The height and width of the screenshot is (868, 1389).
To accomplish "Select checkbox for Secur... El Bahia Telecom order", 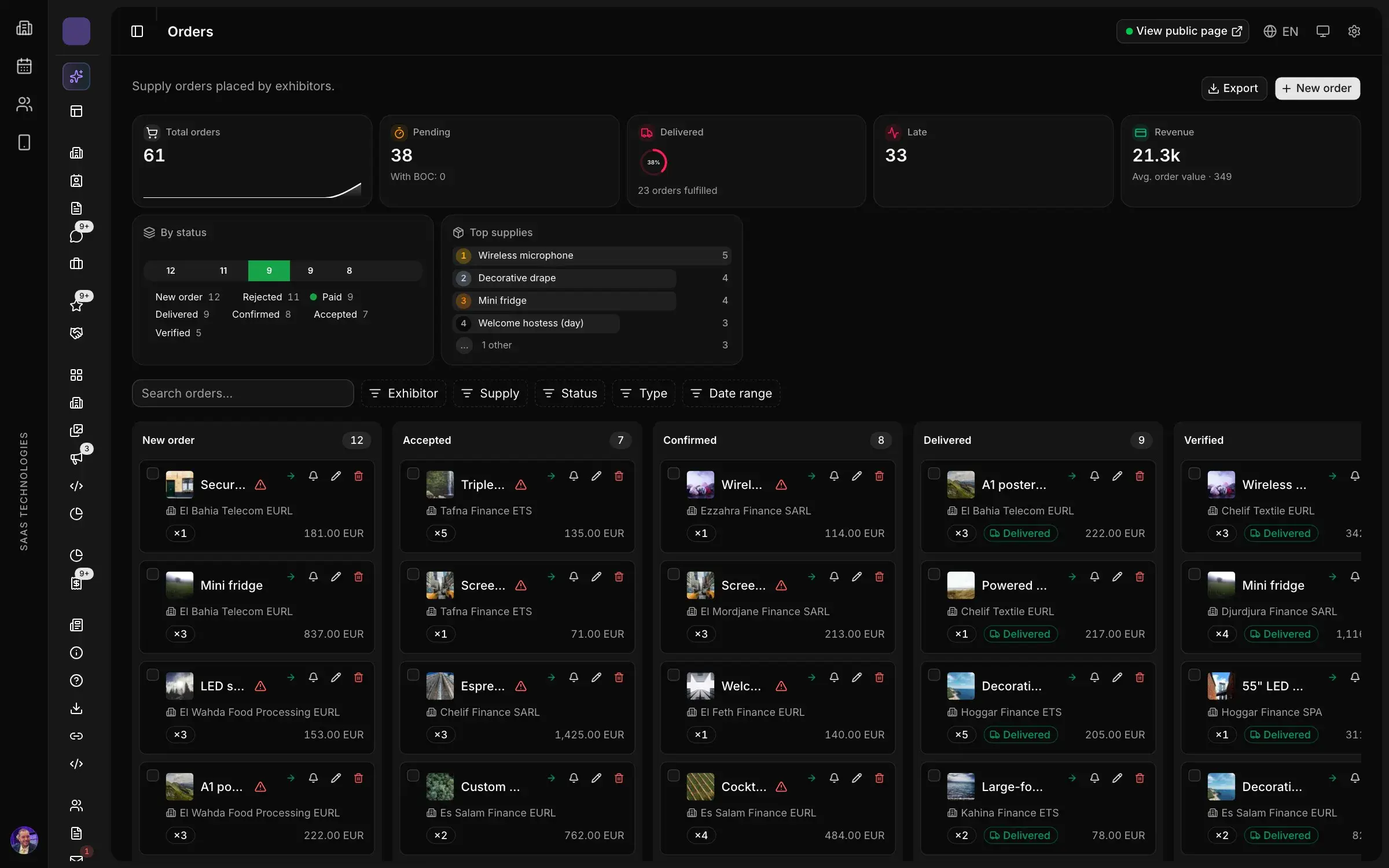I will 152,473.
